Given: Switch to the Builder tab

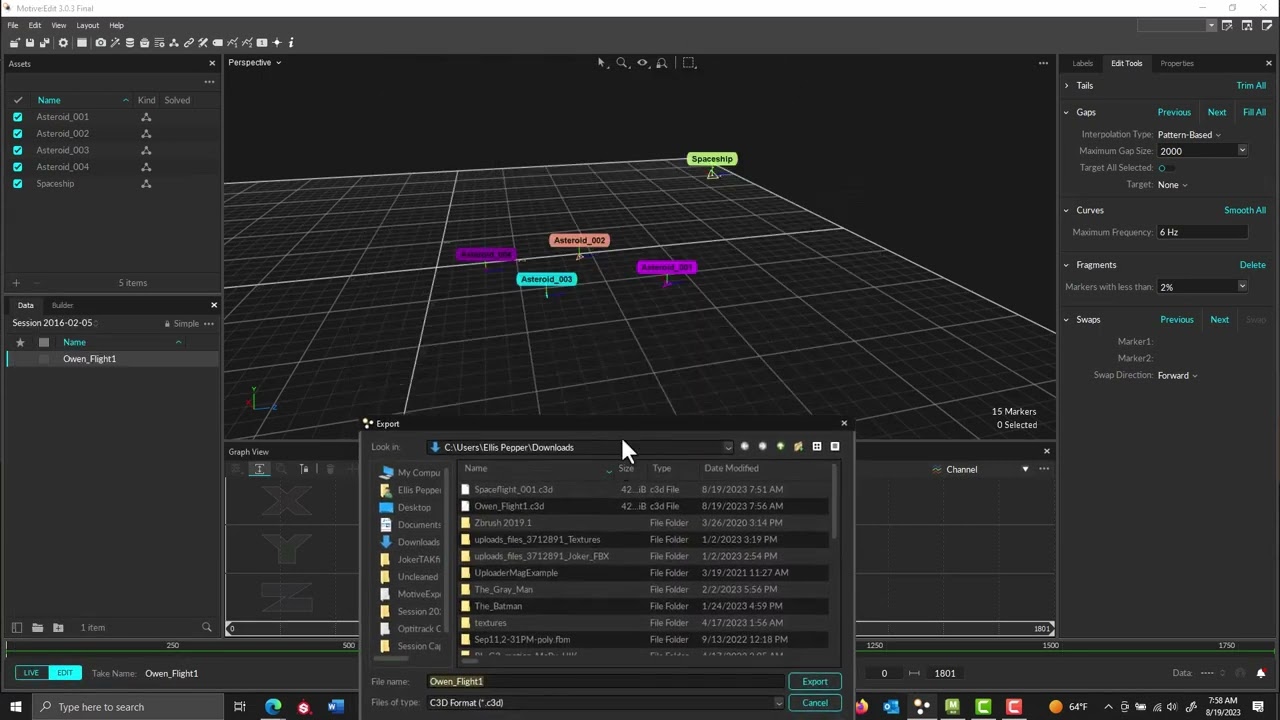Looking at the screenshot, I should tap(62, 305).
